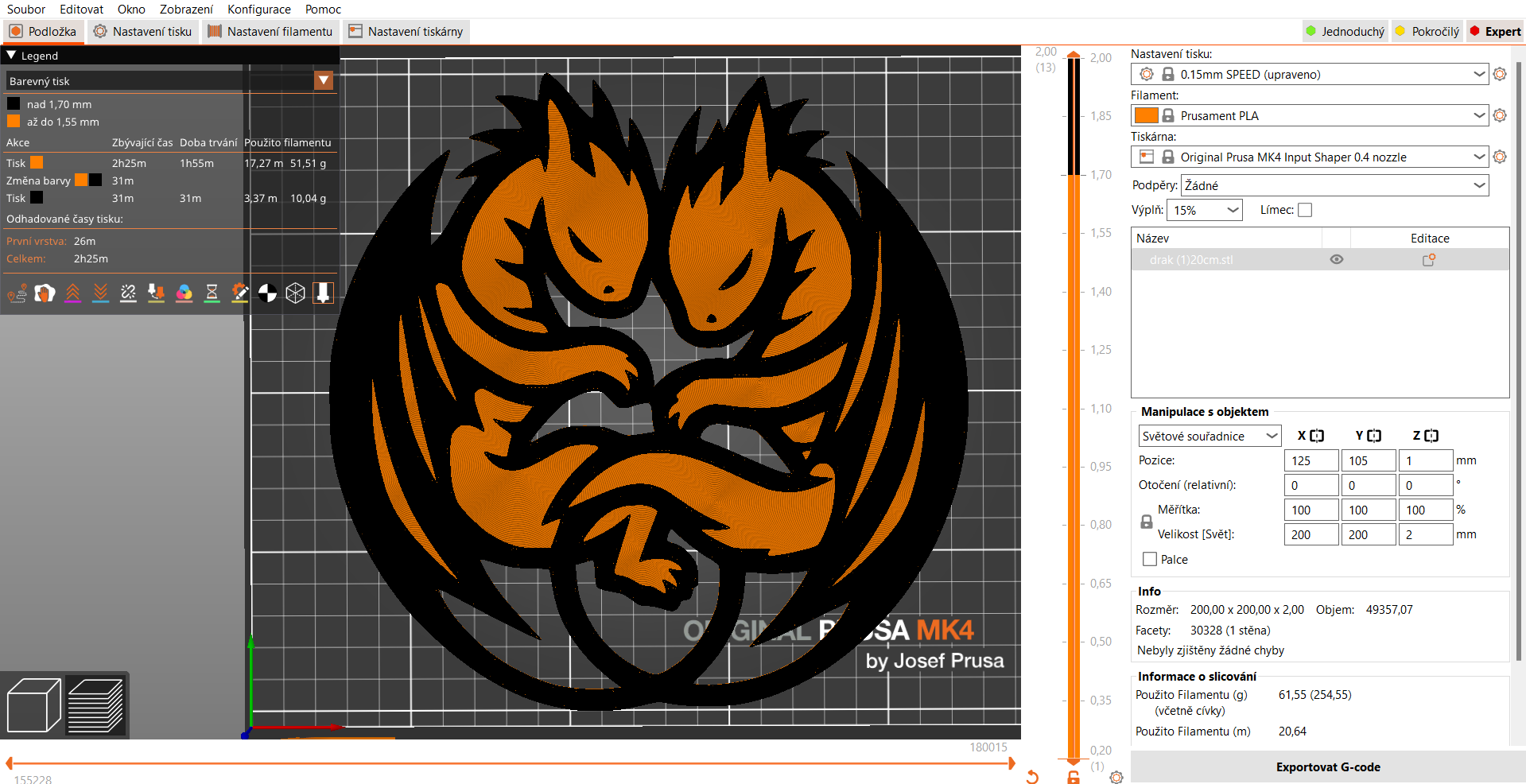Enable the Límec checkbox
The width and height of the screenshot is (1526, 784).
(1305, 210)
